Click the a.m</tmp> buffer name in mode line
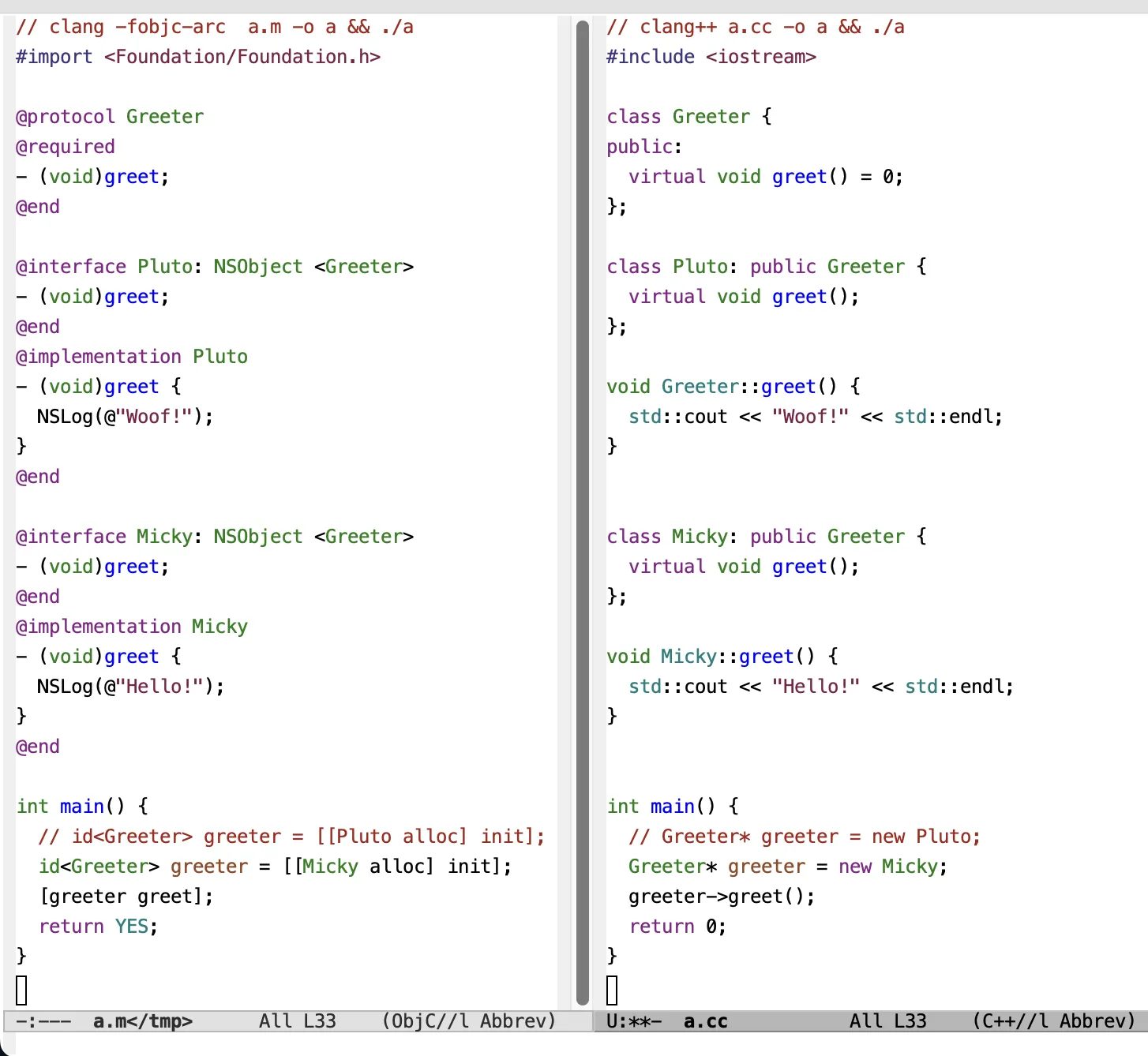Image resolution: width=1148 pixels, height=1056 pixels. point(143,1021)
